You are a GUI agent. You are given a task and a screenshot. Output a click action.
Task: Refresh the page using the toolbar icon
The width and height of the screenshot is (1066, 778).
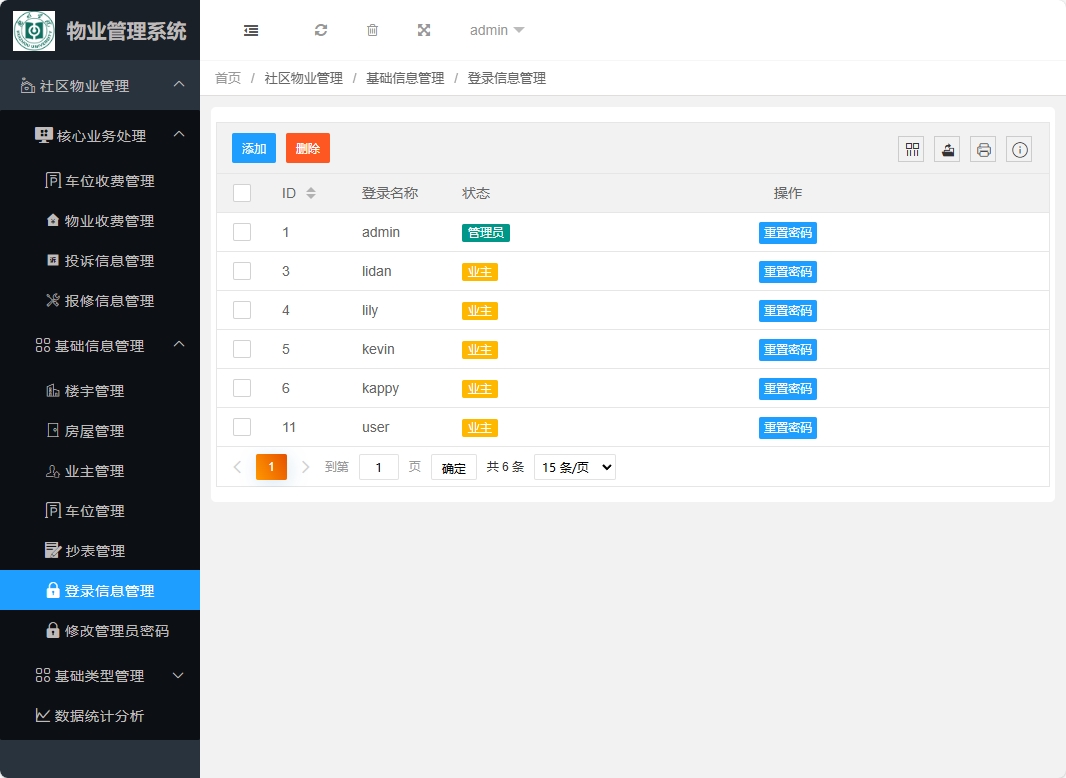coord(321,30)
